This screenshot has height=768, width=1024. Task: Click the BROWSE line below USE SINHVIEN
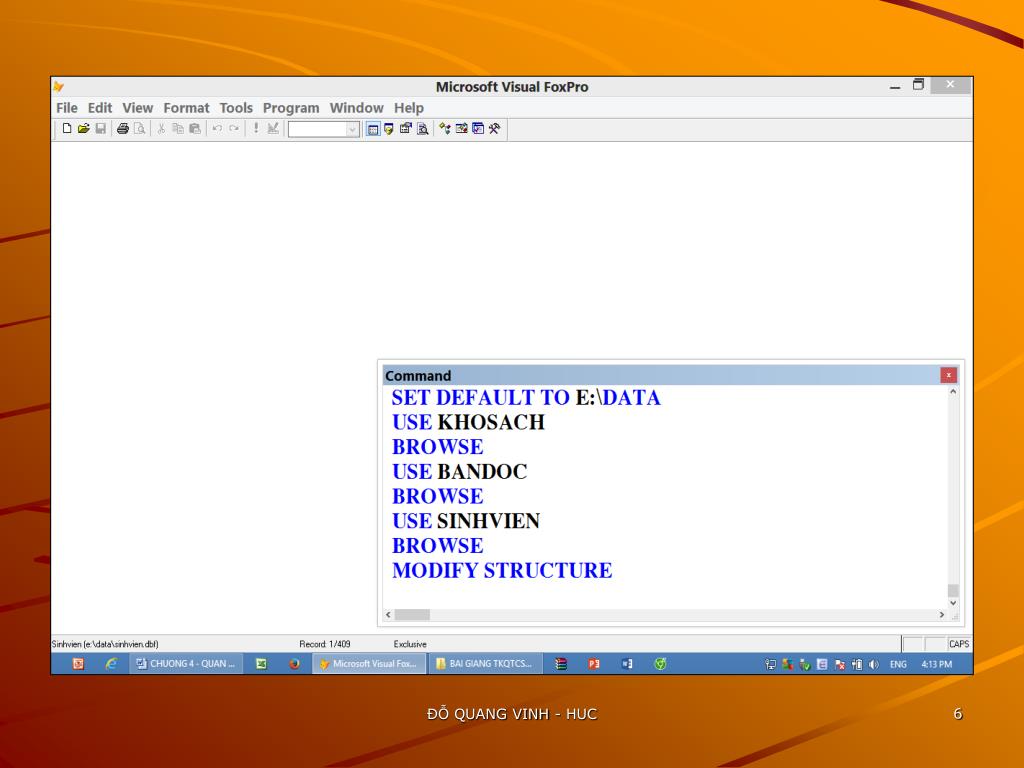(438, 546)
